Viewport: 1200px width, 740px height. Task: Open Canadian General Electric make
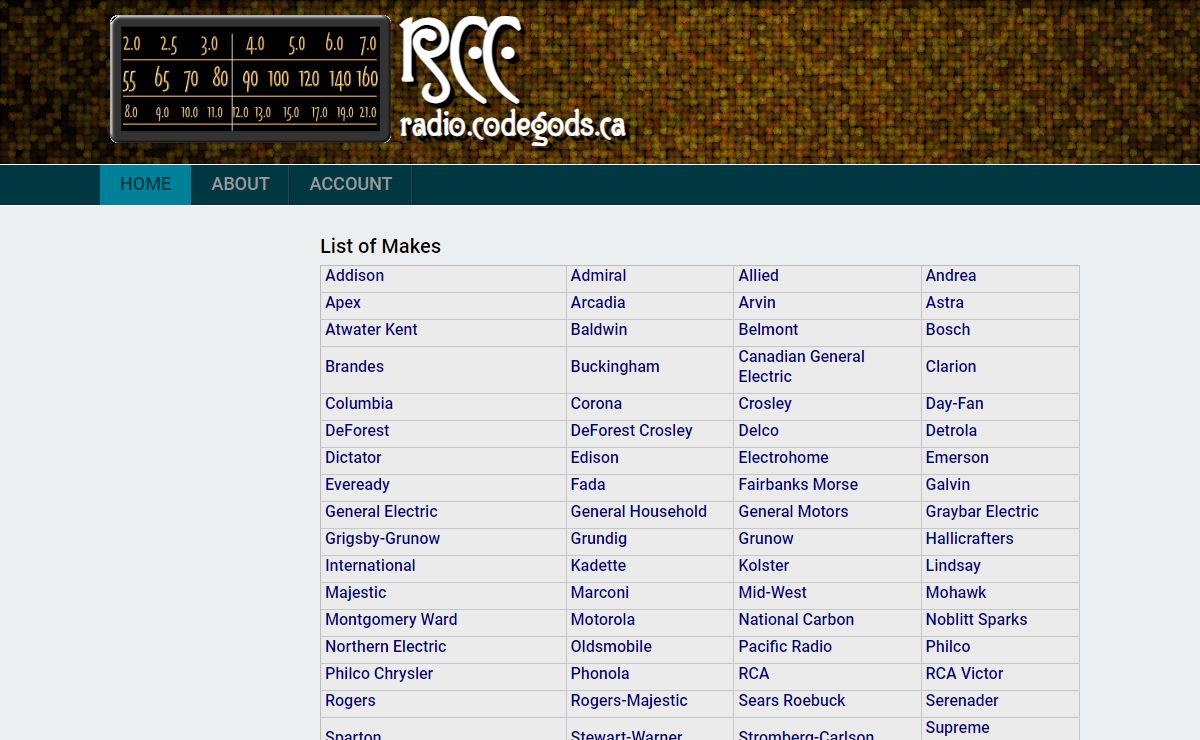[x=802, y=367]
